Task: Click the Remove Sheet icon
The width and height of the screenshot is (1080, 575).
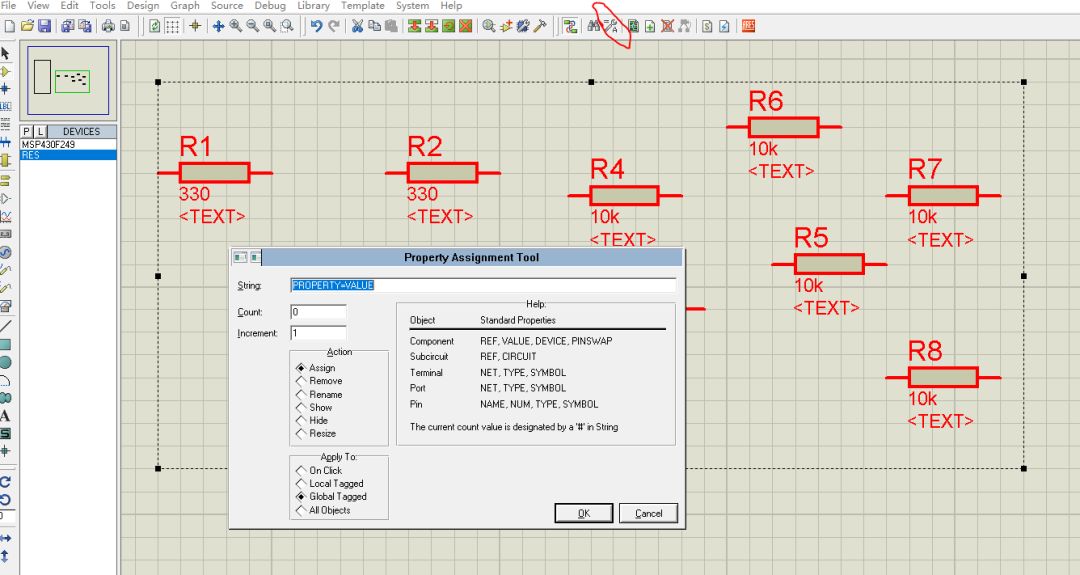Action: click(667, 26)
